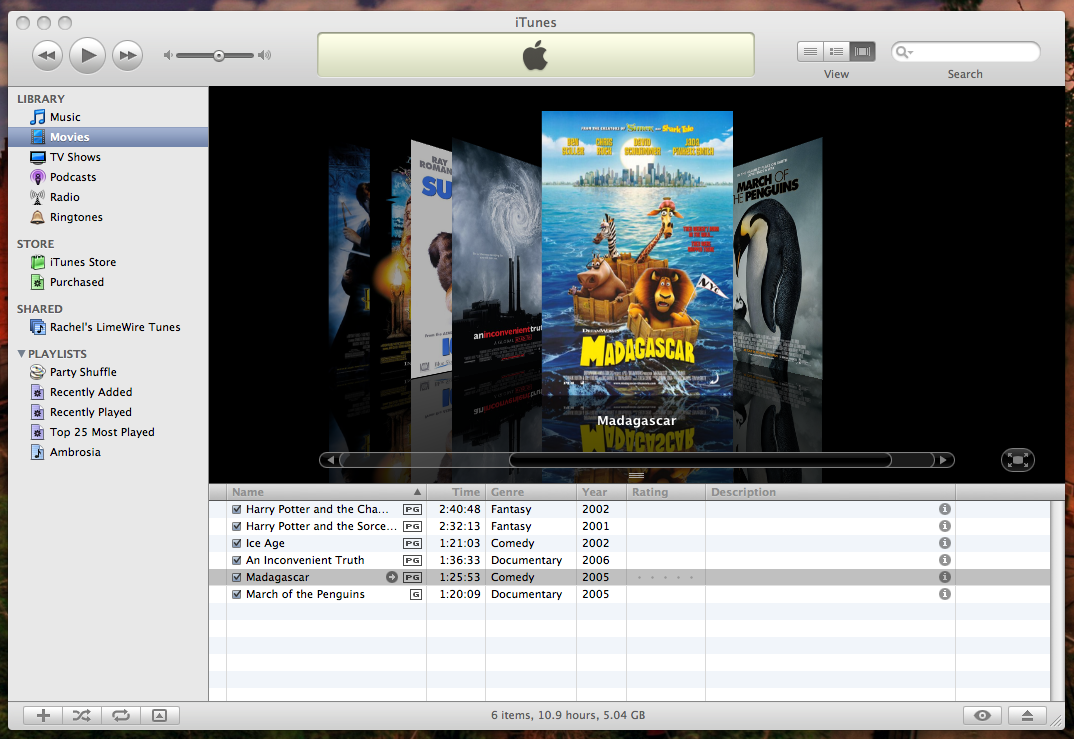Click the Search field
Screen dimensions: 1074x739
965,50
